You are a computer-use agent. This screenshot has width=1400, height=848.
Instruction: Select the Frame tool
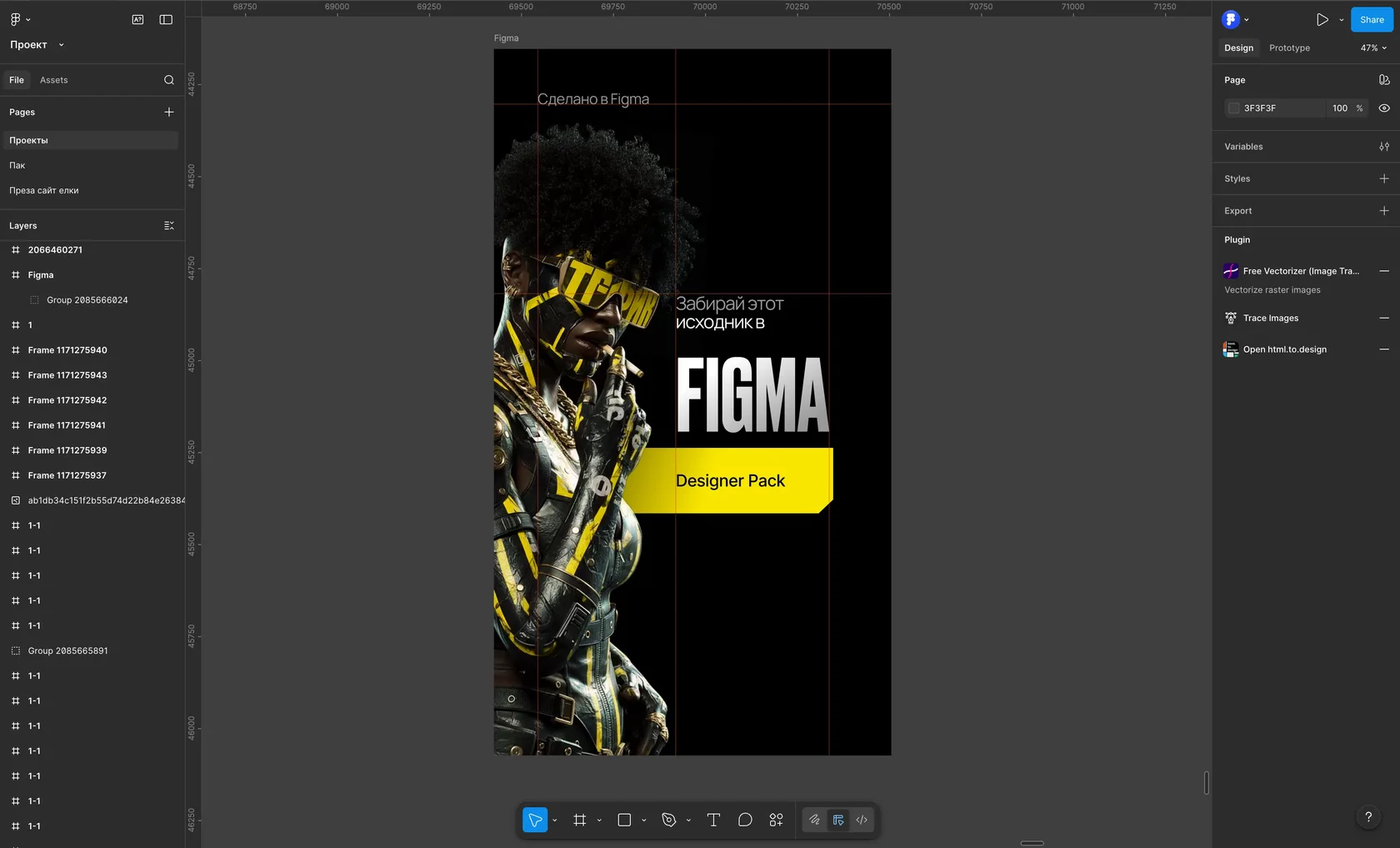pyautogui.click(x=580, y=820)
